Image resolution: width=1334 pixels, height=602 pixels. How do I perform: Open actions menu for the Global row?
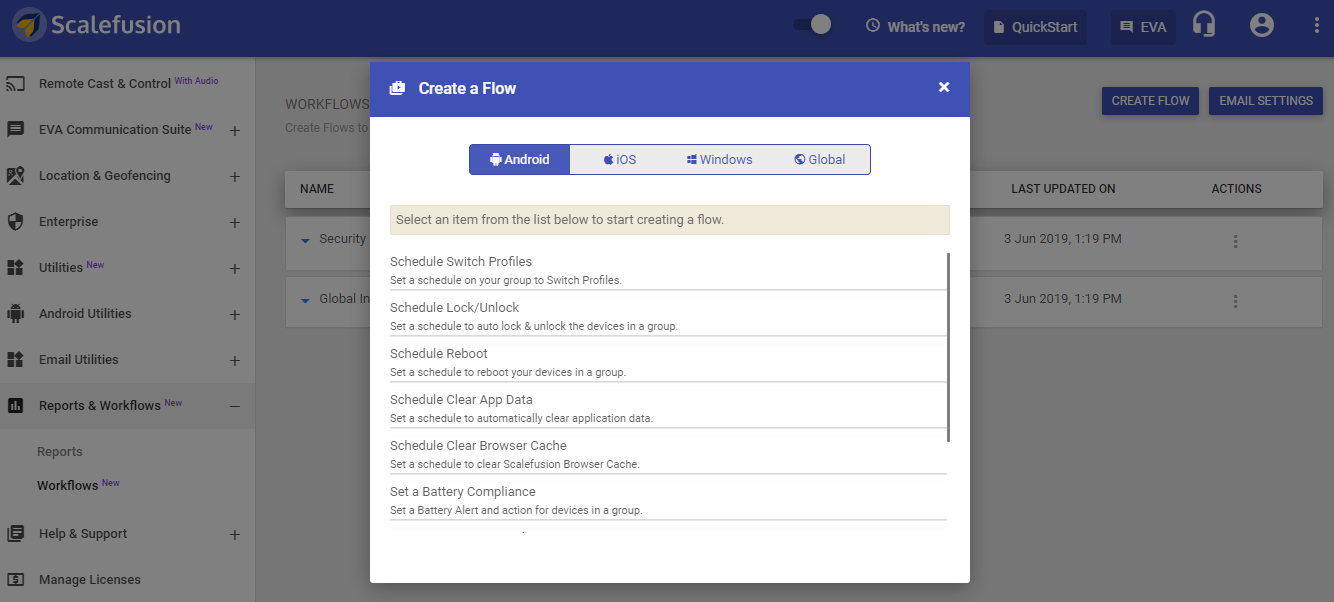pos(1236,301)
